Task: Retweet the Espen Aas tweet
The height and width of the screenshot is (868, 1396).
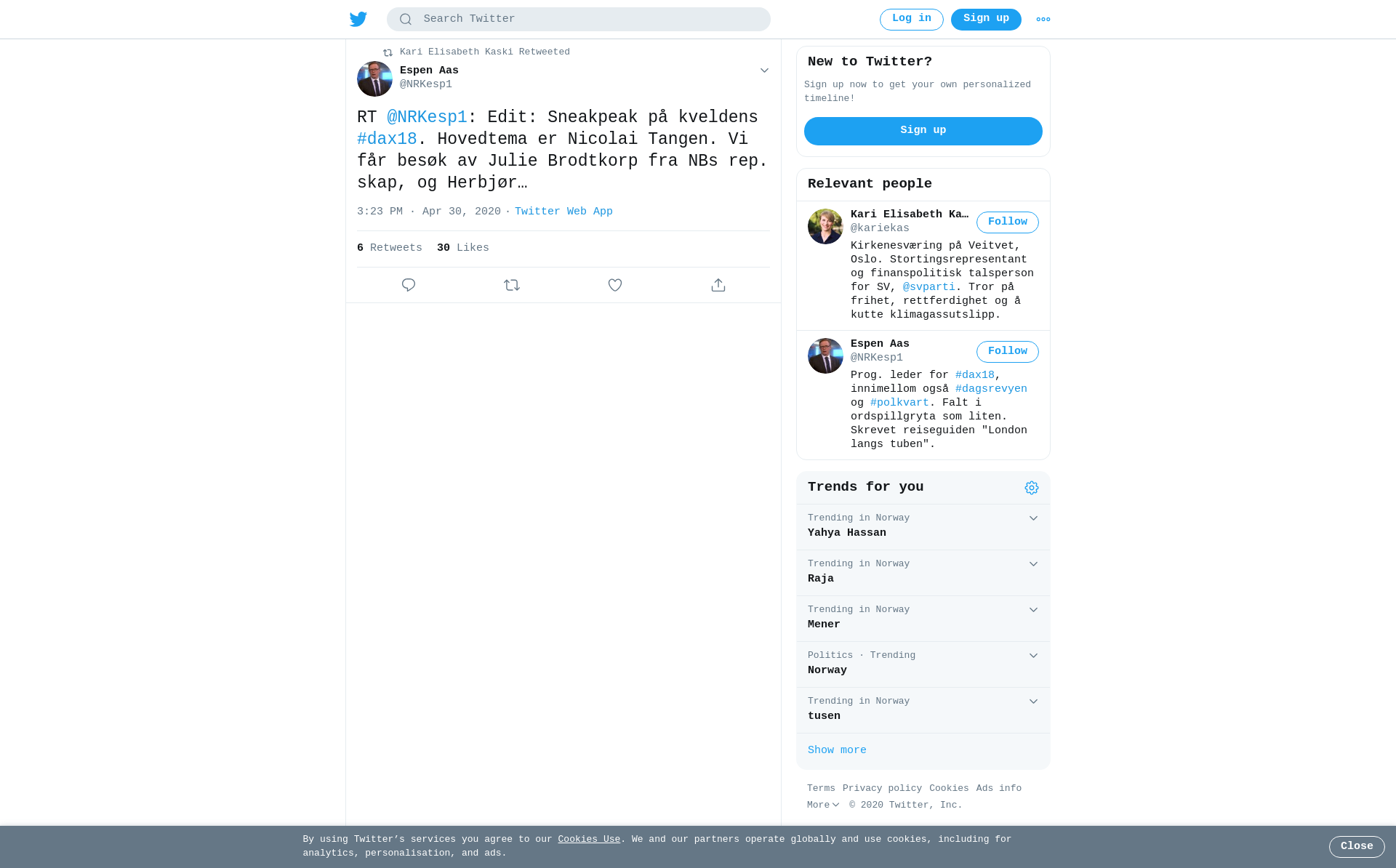Action: pyautogui.click(x=512, y=285)
